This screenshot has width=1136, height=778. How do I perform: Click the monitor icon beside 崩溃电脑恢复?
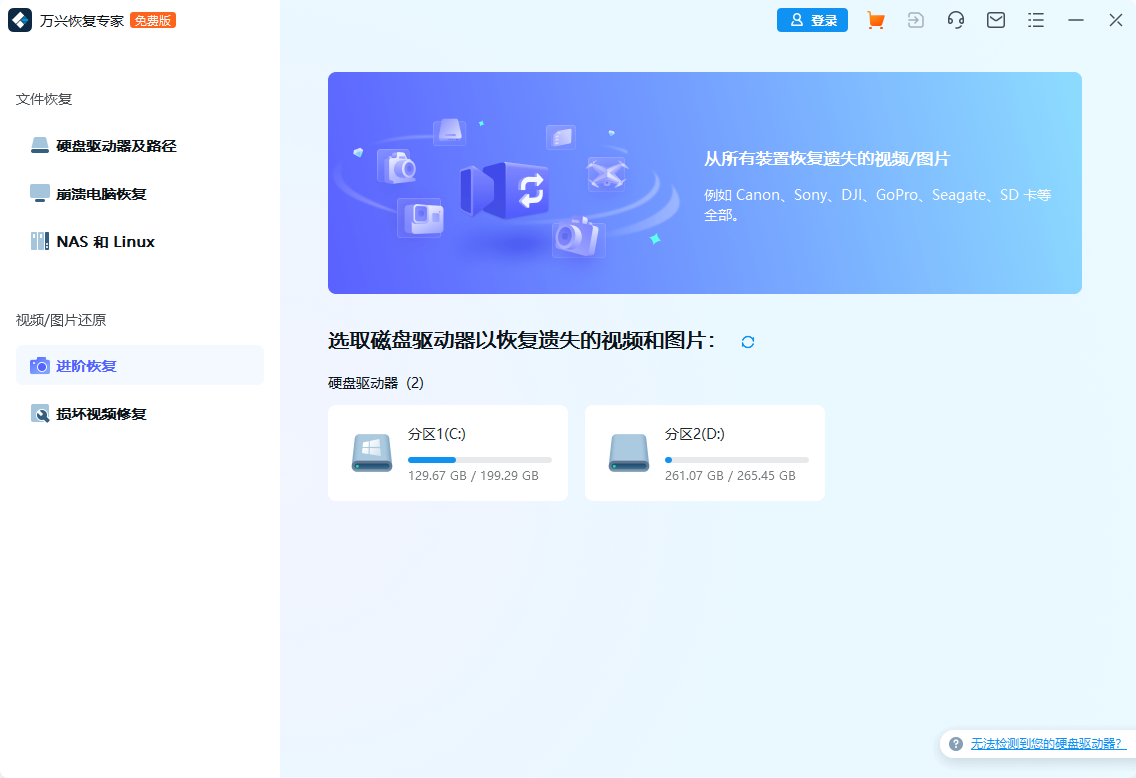pos(40,193)
